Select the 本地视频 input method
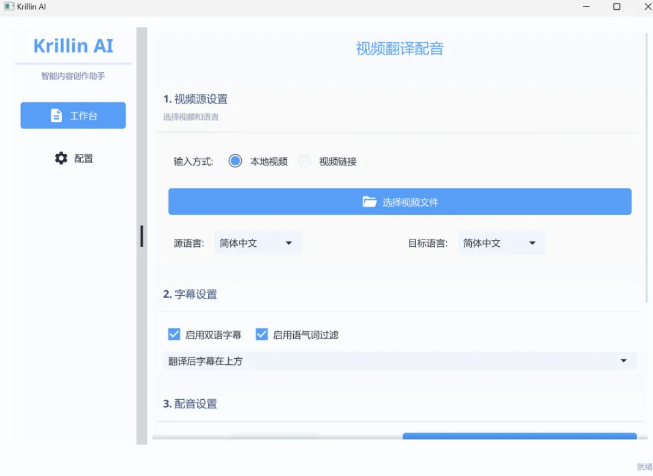Screen dimensions: 653x476 pos(236,161)
